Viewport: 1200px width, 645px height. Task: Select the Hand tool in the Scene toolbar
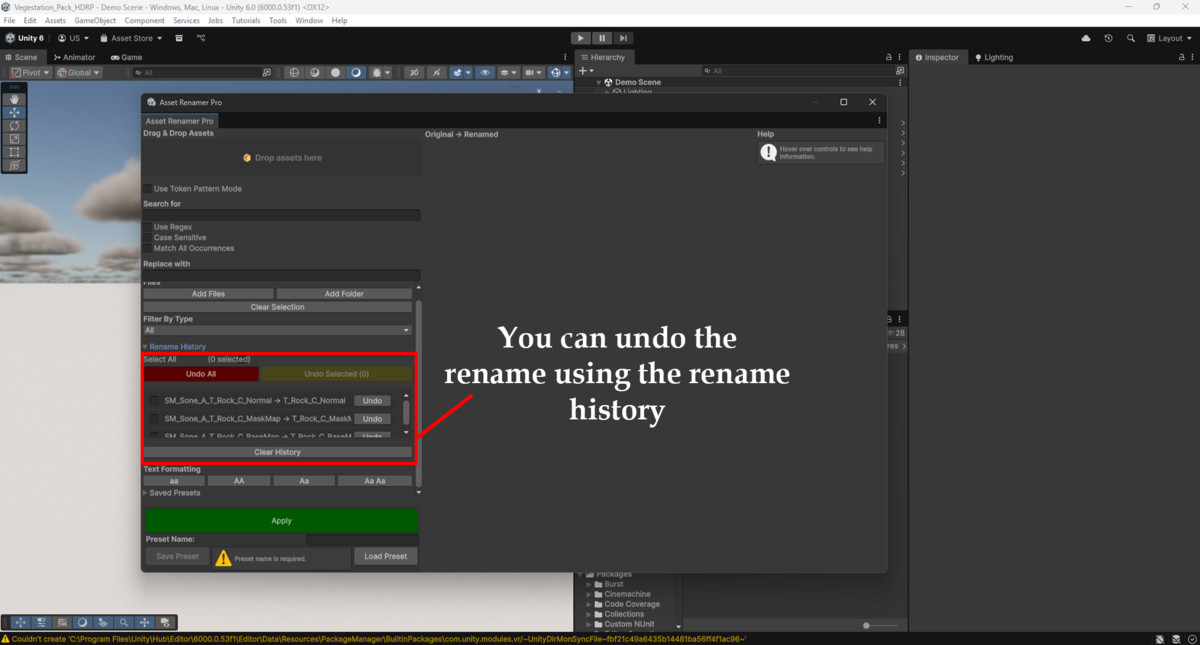tap(13, 99)
